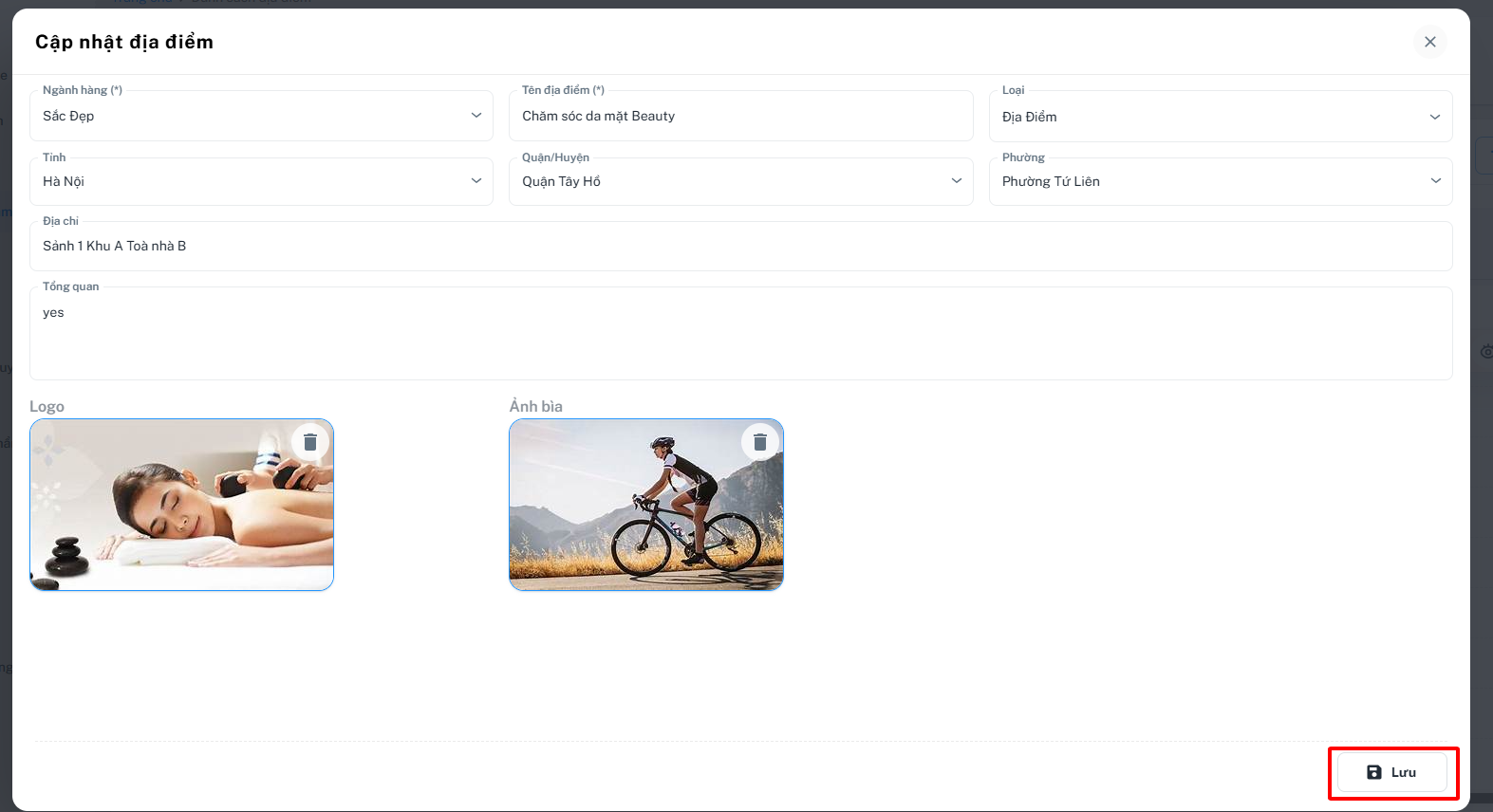Expand the Phường dropdown showing Phường Tứ Liên
Image resolution: width=1493 pixels, height=812 pixels.
pos(1221,181)
